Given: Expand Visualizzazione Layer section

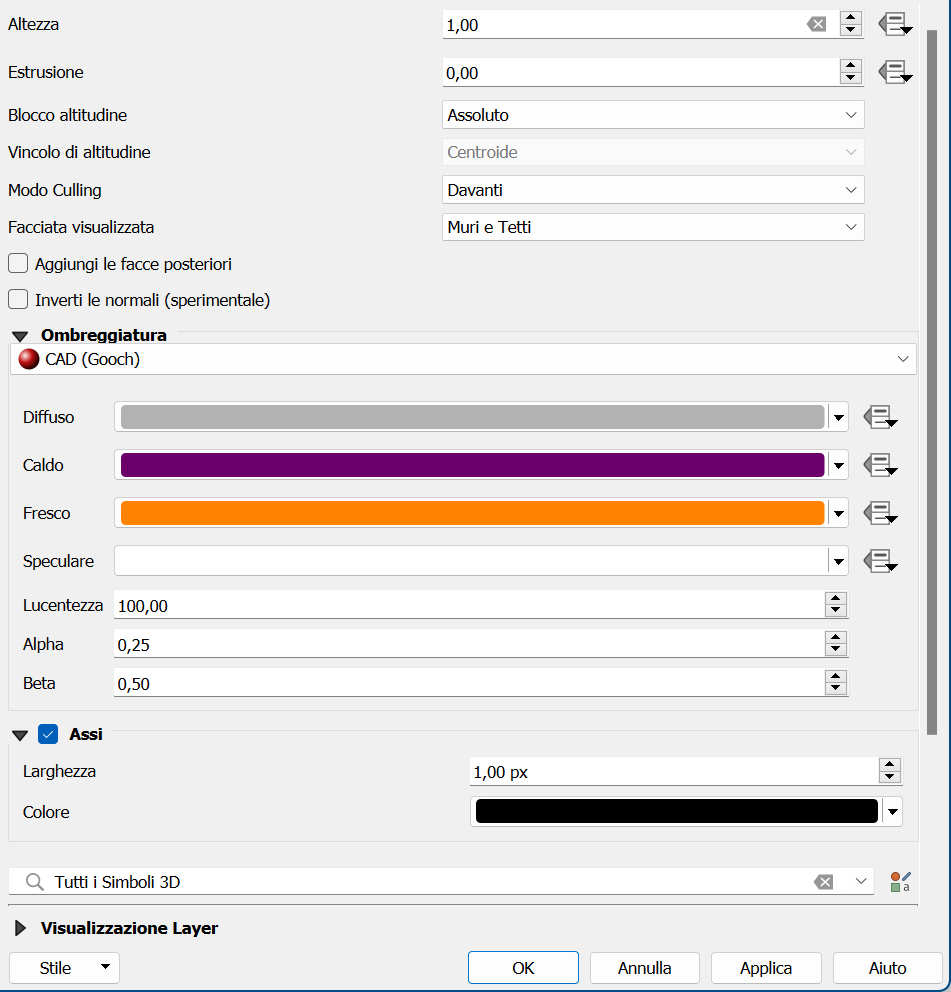Looking at the screenshot, I should pyautogui.click(x=20, y=928).
